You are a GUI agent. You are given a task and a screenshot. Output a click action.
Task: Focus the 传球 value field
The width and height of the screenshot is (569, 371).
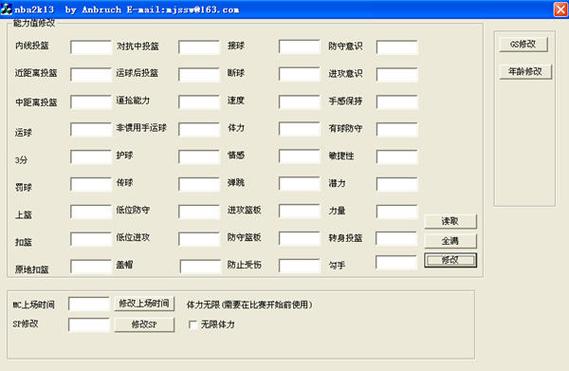point(199,184)
